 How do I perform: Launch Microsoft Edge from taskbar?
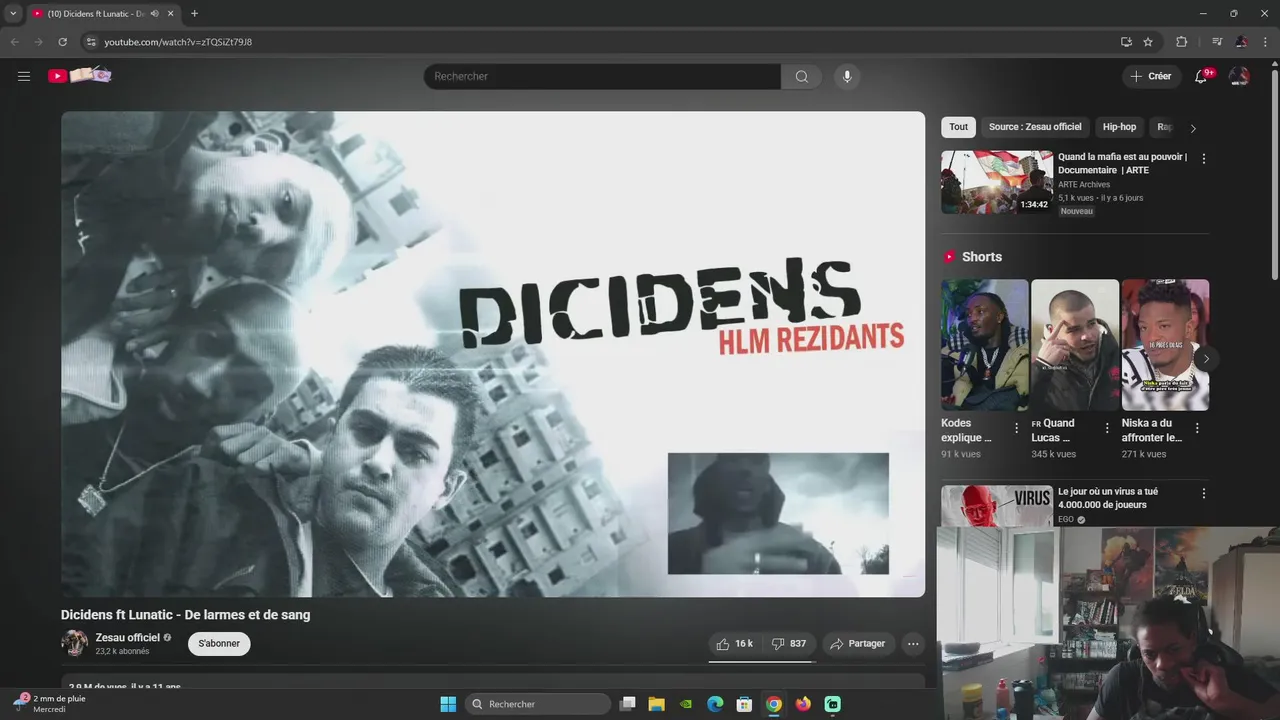pyautogui.click(x=715, y=704)
